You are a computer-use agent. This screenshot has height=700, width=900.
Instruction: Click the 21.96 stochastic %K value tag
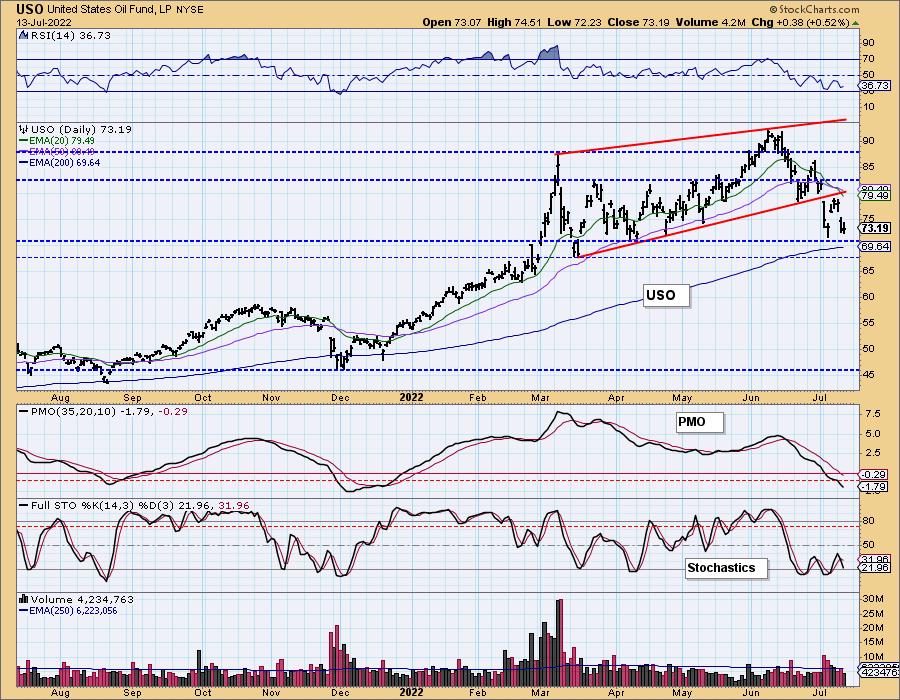875,567
